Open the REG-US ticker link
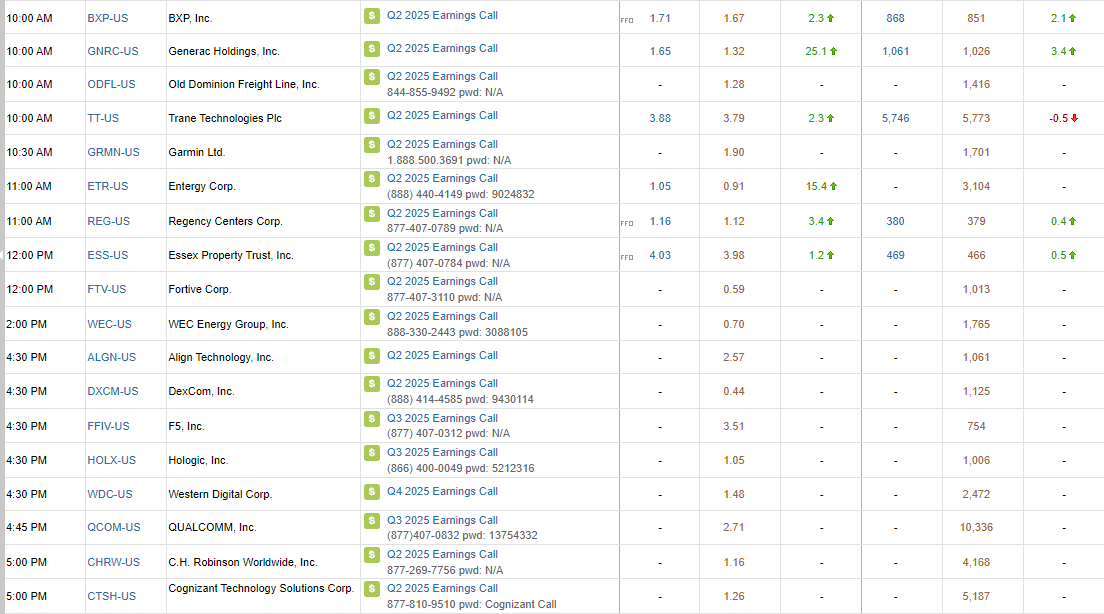The image size is (1104, 614). (108, 221)
